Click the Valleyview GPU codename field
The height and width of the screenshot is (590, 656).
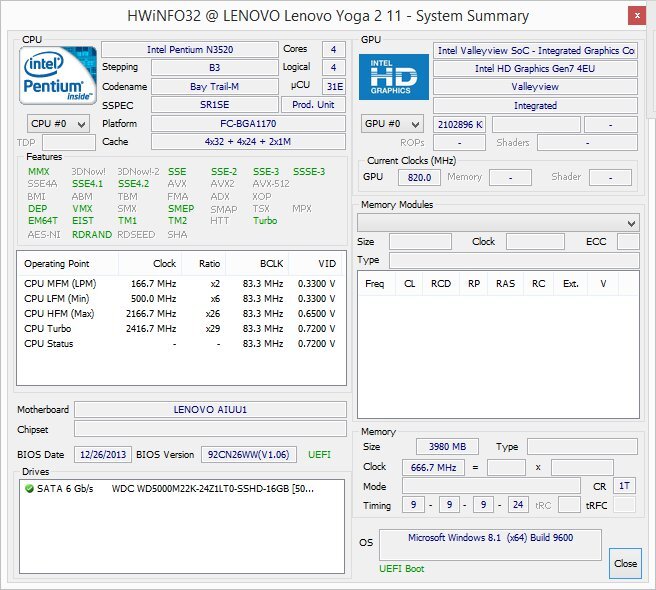pyautogui.click(x=535, y=87)
